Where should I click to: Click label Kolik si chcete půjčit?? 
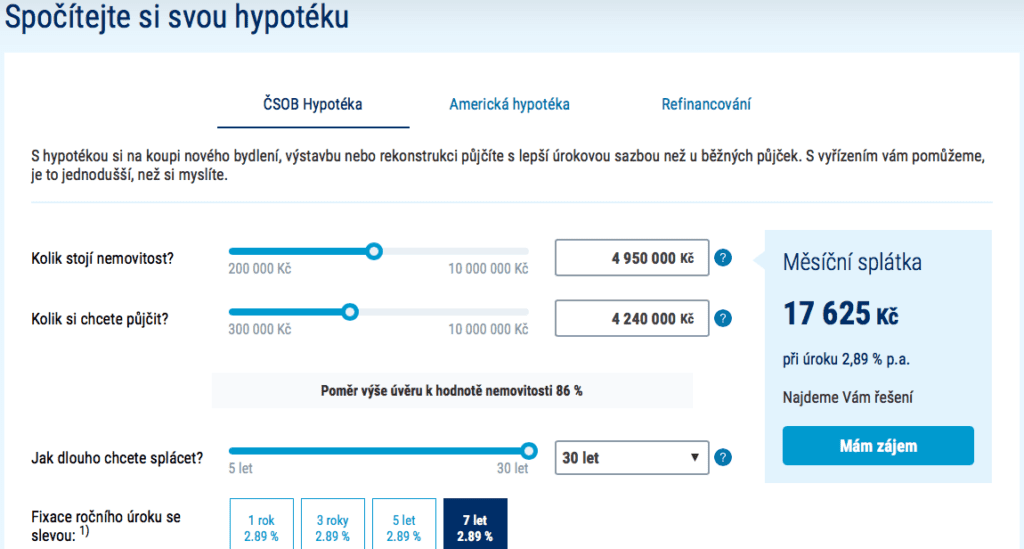100,319
